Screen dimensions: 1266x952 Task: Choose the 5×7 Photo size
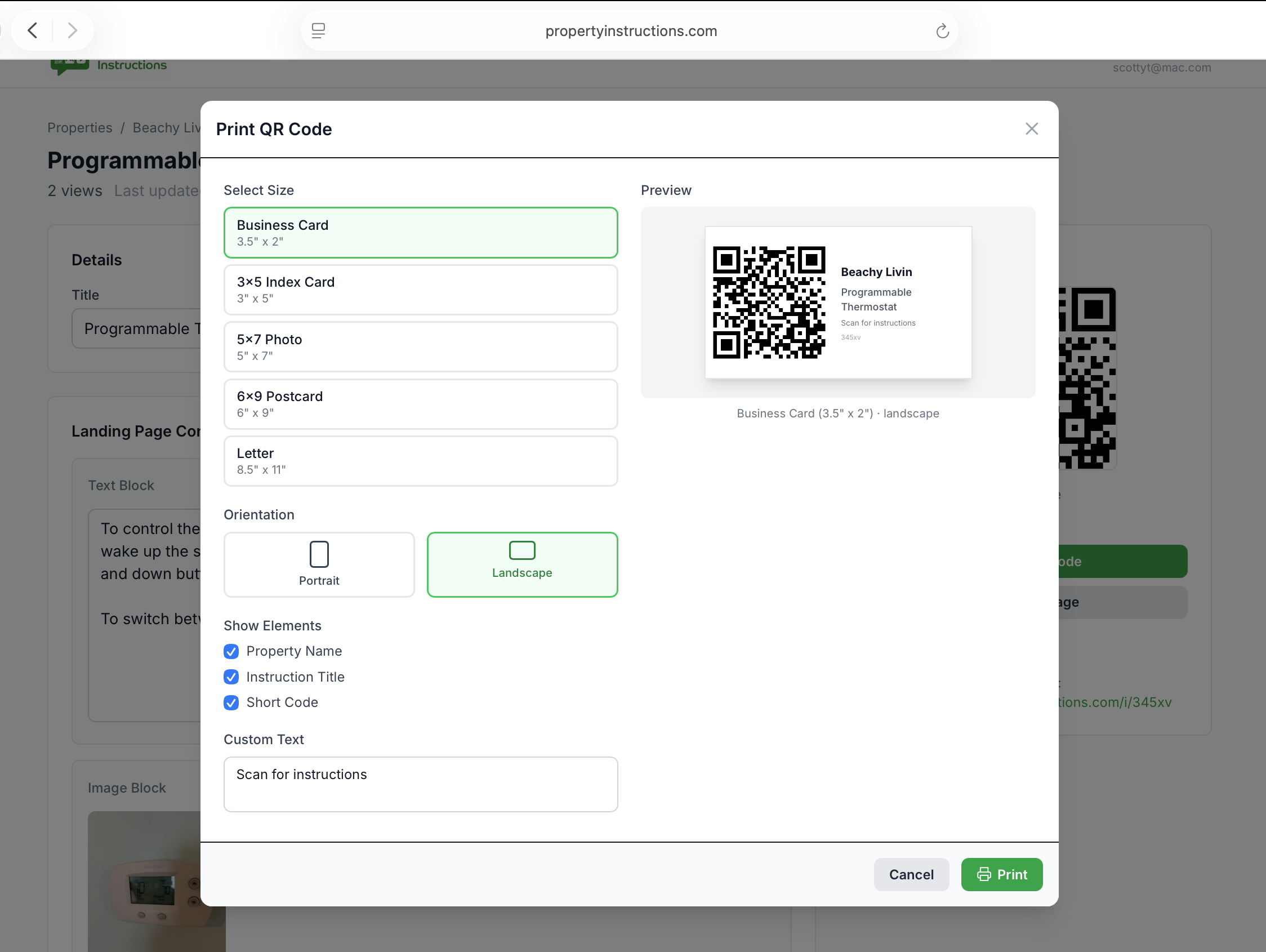(421, 347)
